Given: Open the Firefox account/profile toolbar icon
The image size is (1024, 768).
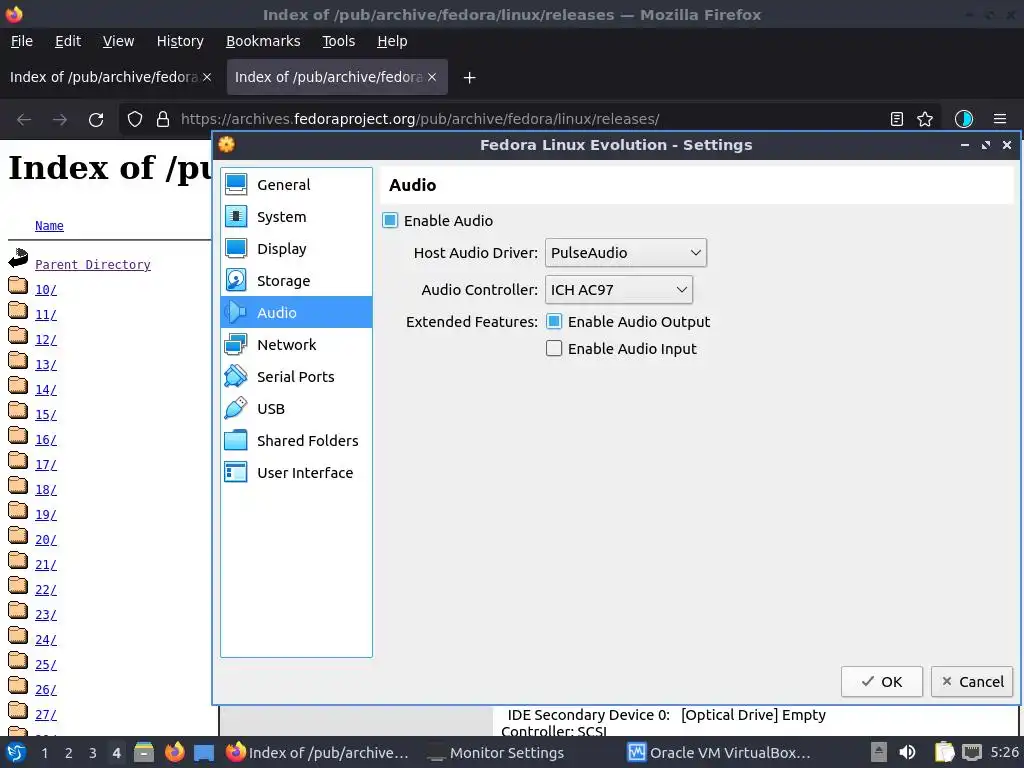Looking at the screenshot, I should point(963,119).
